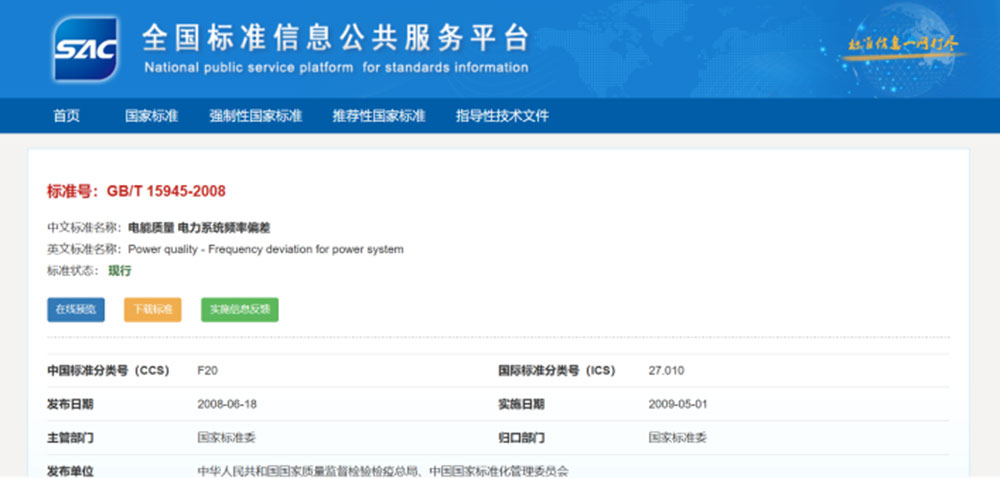Viewport: 1000px width, 478px height.
Task: Click the Chinese standard name 电能质量 电力系统频率偏差
Action: tap(199, 228)
